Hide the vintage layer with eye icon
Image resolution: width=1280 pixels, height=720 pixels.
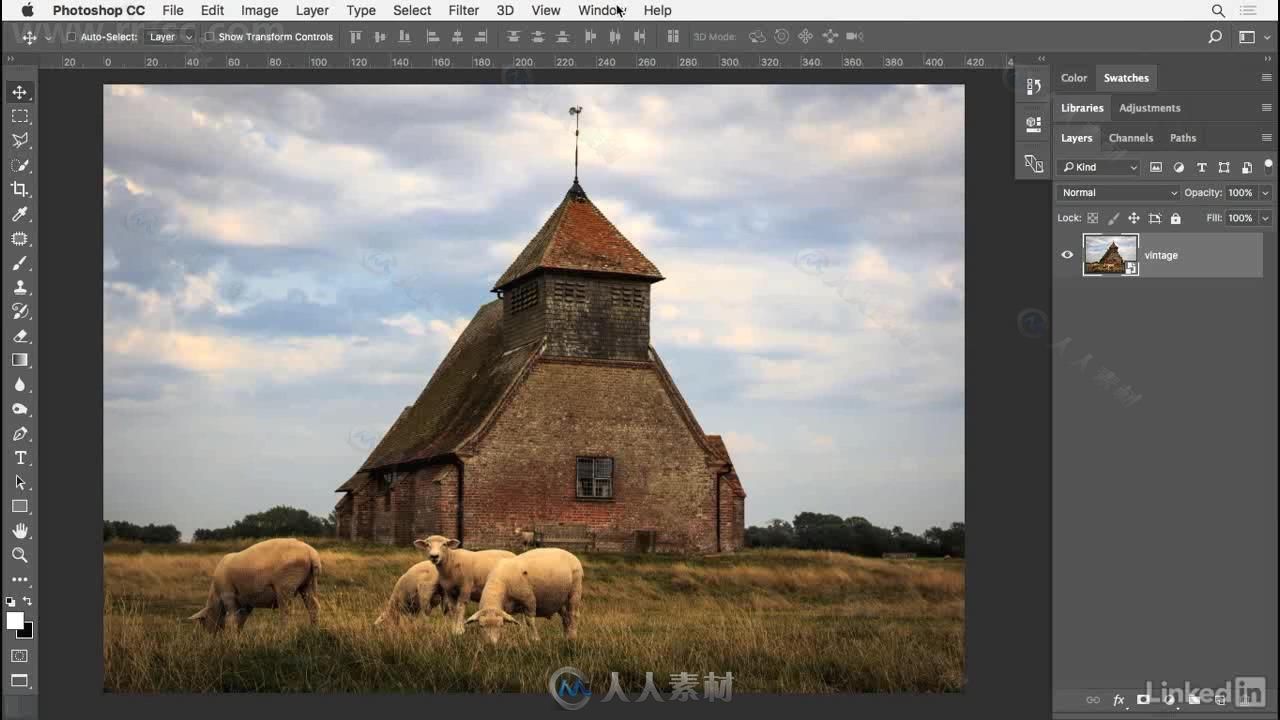pos(1067,255)
